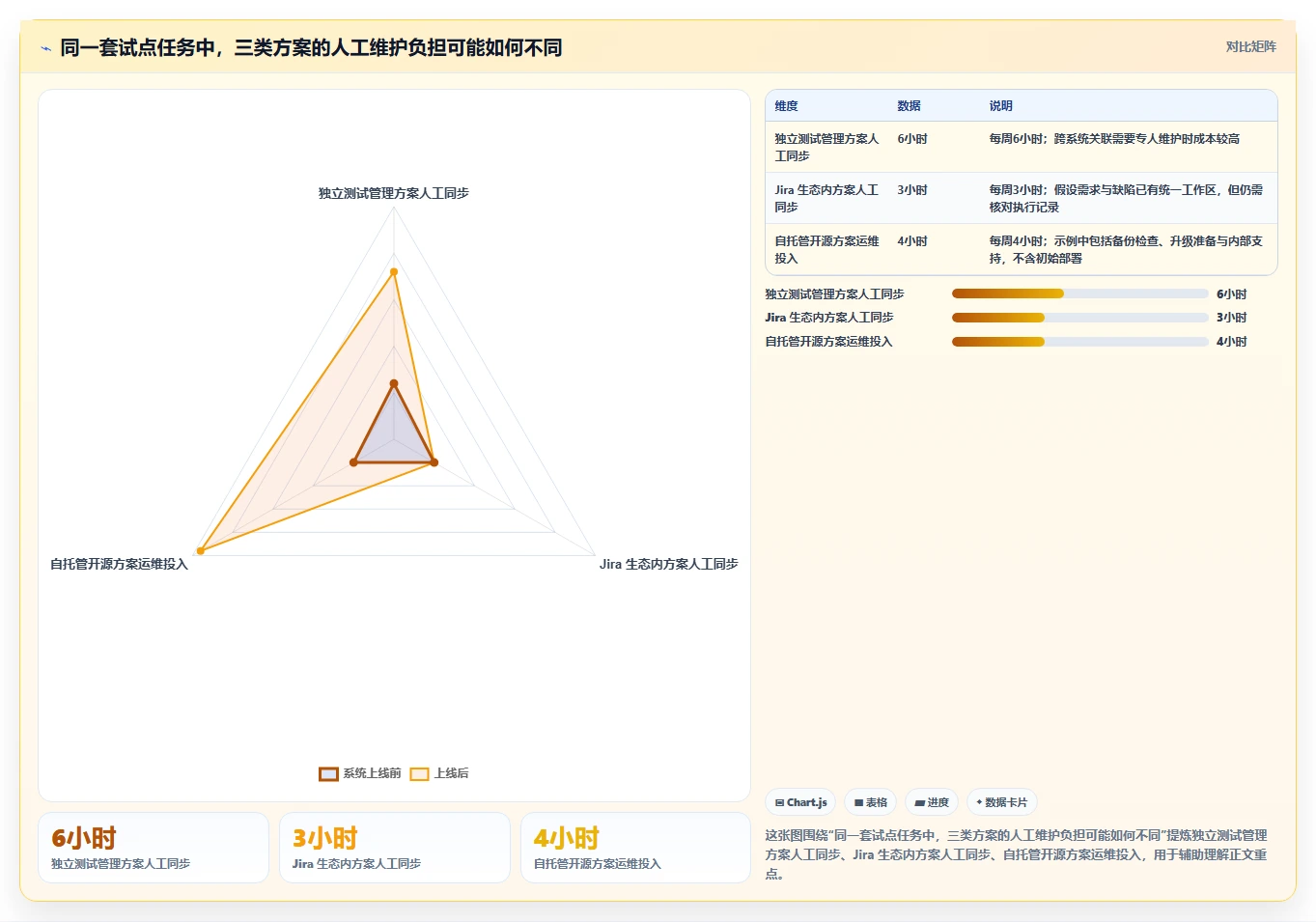Image resolution: width=1316 pixels, height=922 pixels.
Task: Open the 4小时 data card
Action: 635,848
